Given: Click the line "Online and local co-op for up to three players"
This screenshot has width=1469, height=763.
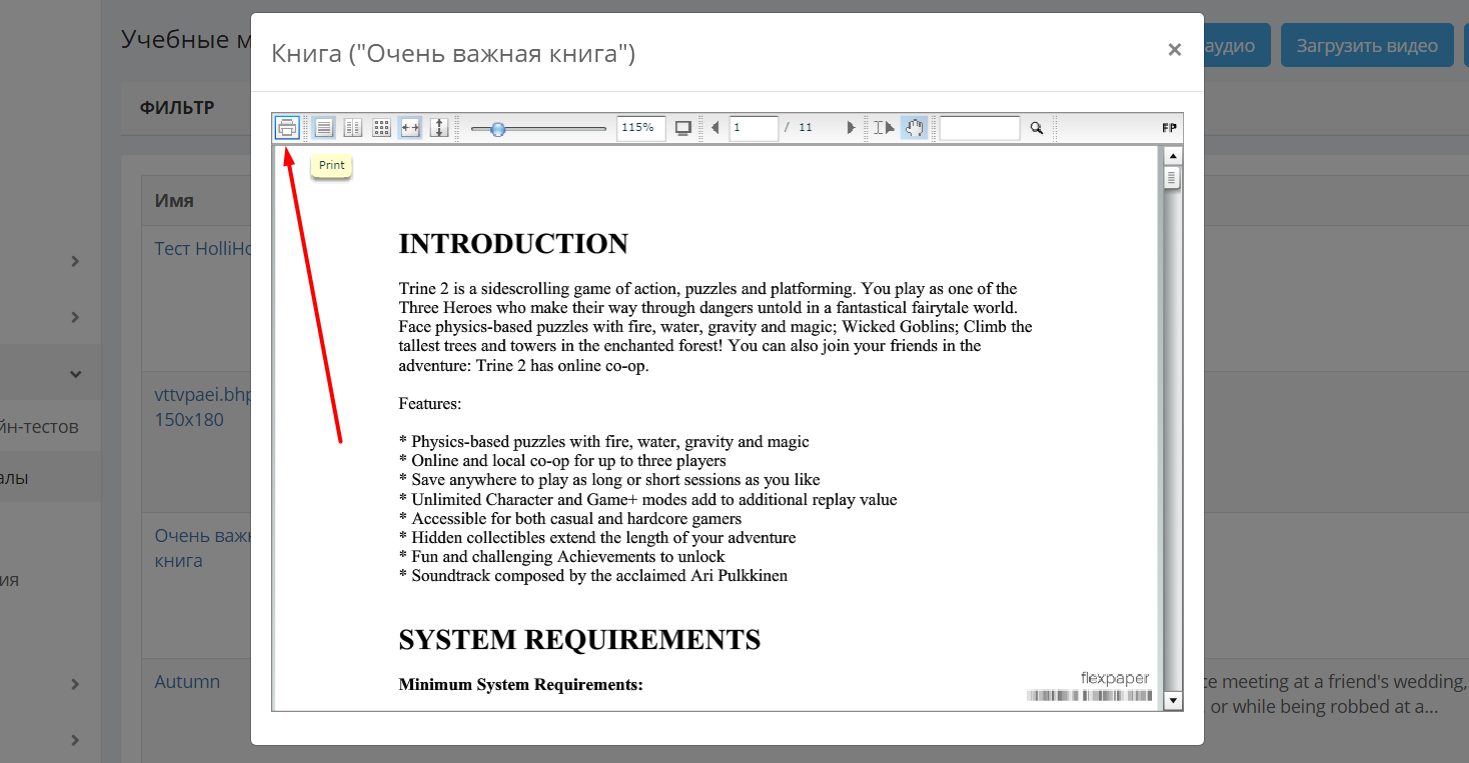Looking at the screenshot, I should pyautogui.click(x=562, y=461).
